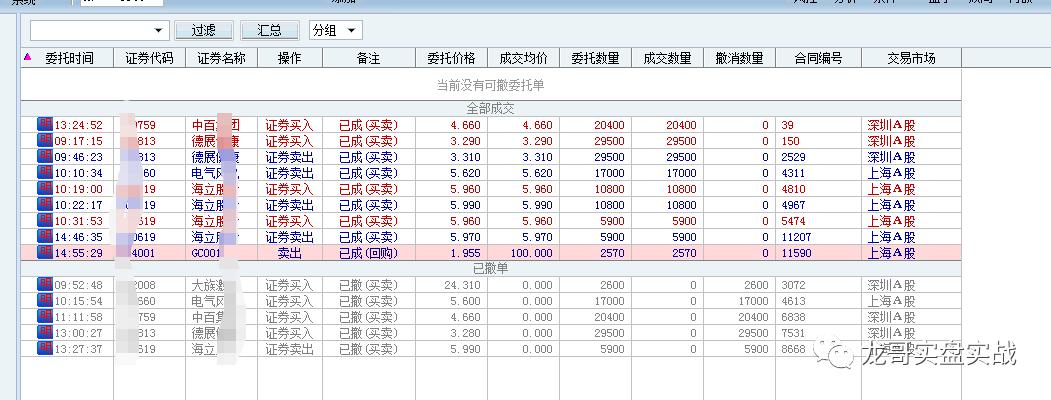Sort by 成交均价 column header
This screenshot has width=1051, height=400.
(523, 58)
